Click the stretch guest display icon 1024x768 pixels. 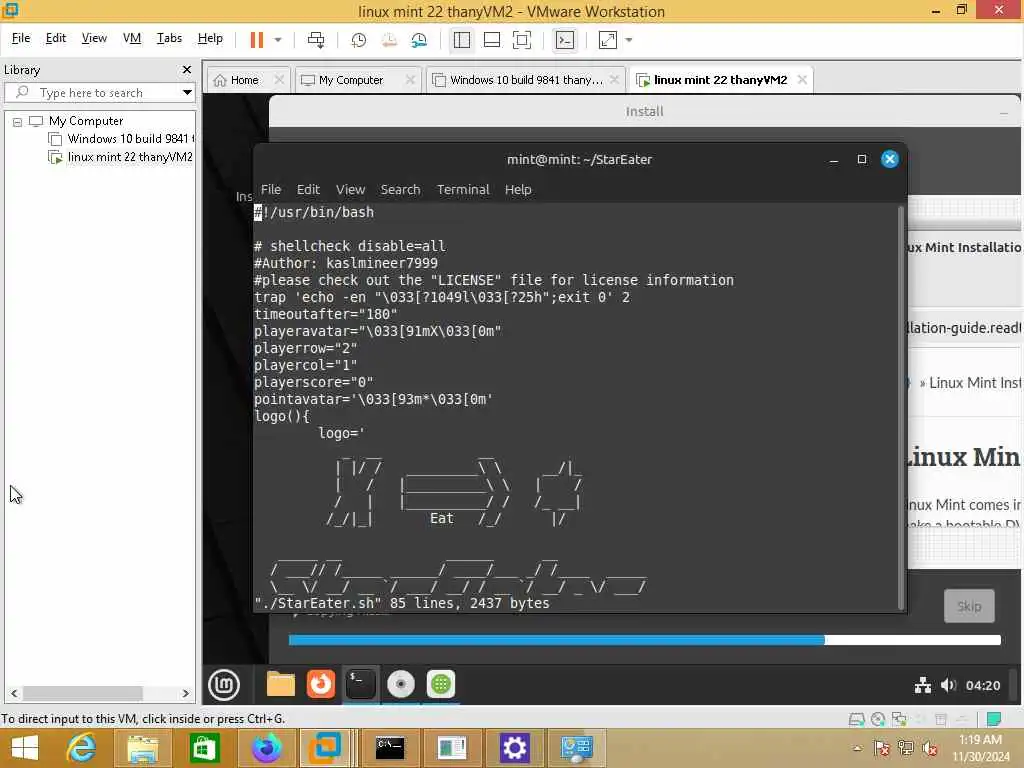click(x=608, y=40)
